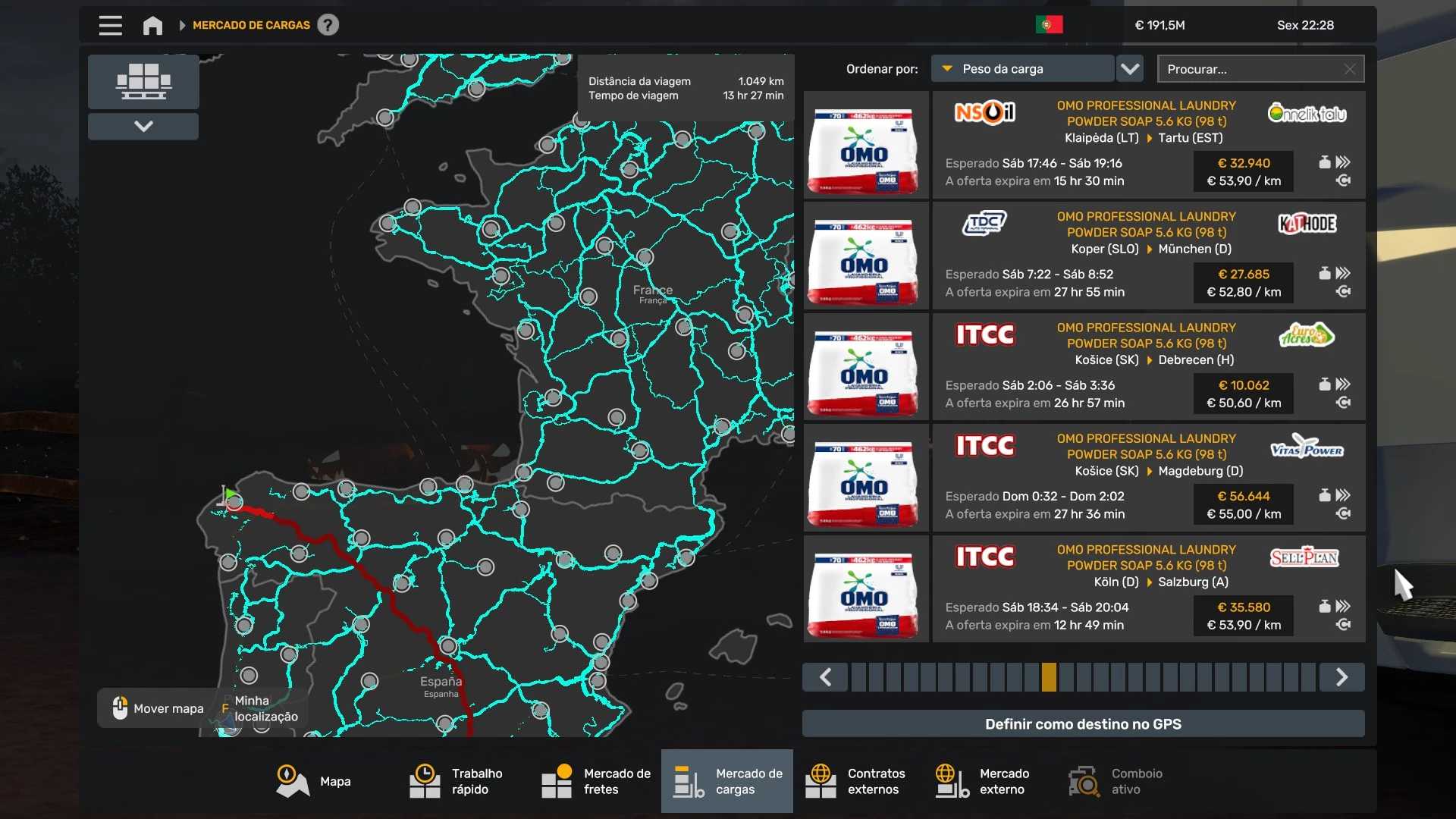Go to next page of offers
The image size is (1456, 819).
point(1341,677)
